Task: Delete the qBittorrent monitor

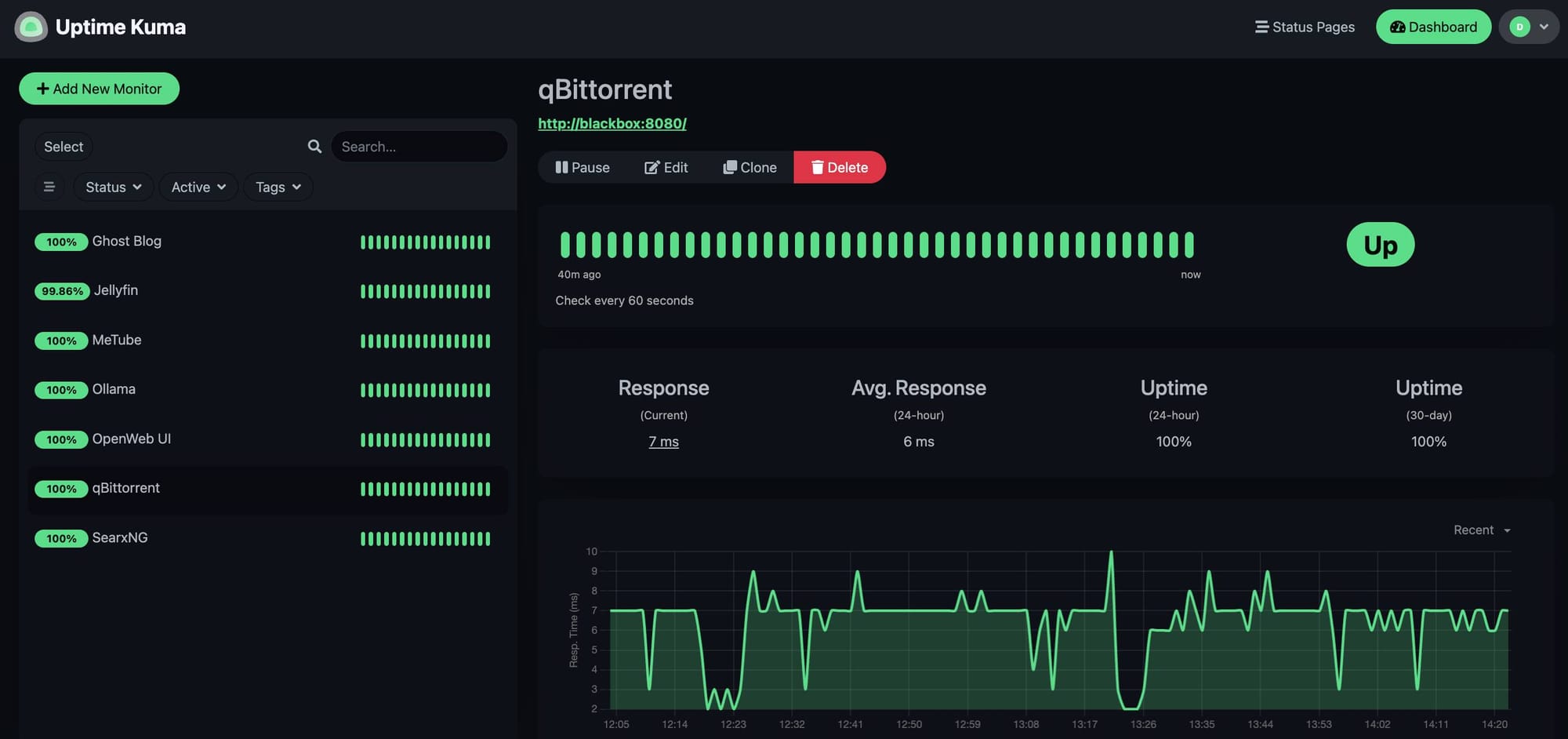Action: [840, 167]
